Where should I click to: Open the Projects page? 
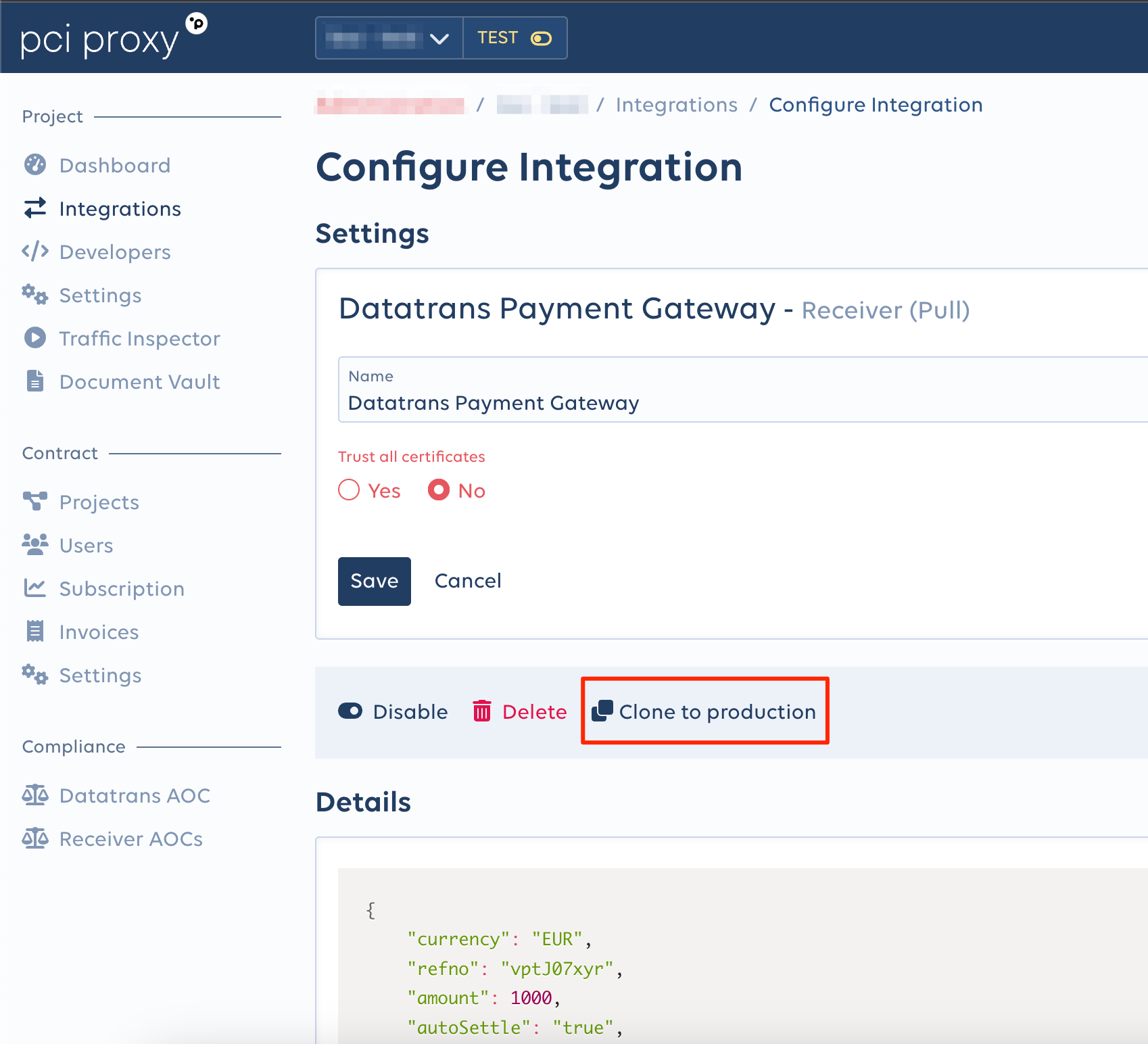(99, 502)
